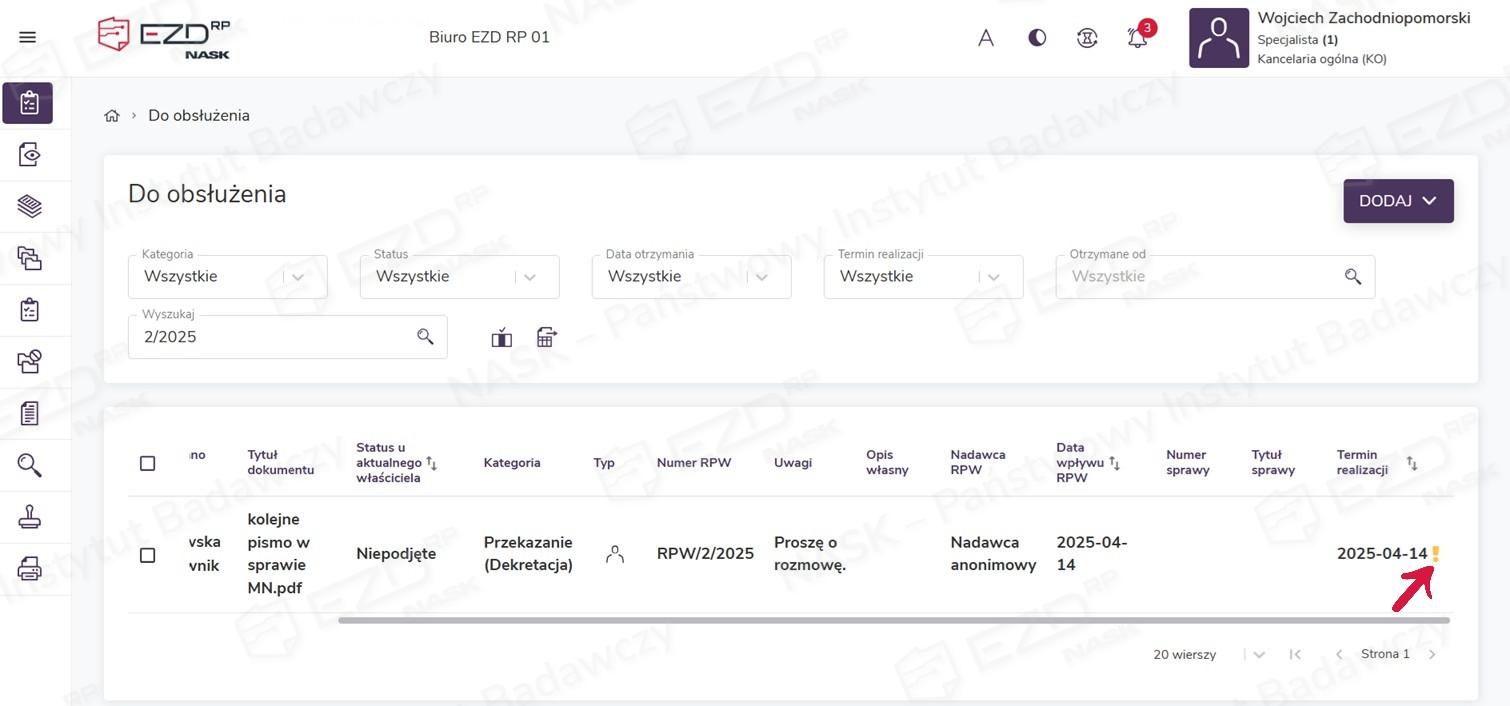Open the DODAJ button menu
Image resolution: width=1510 pixels, height=706 pixels.
tap(1397, 201)
